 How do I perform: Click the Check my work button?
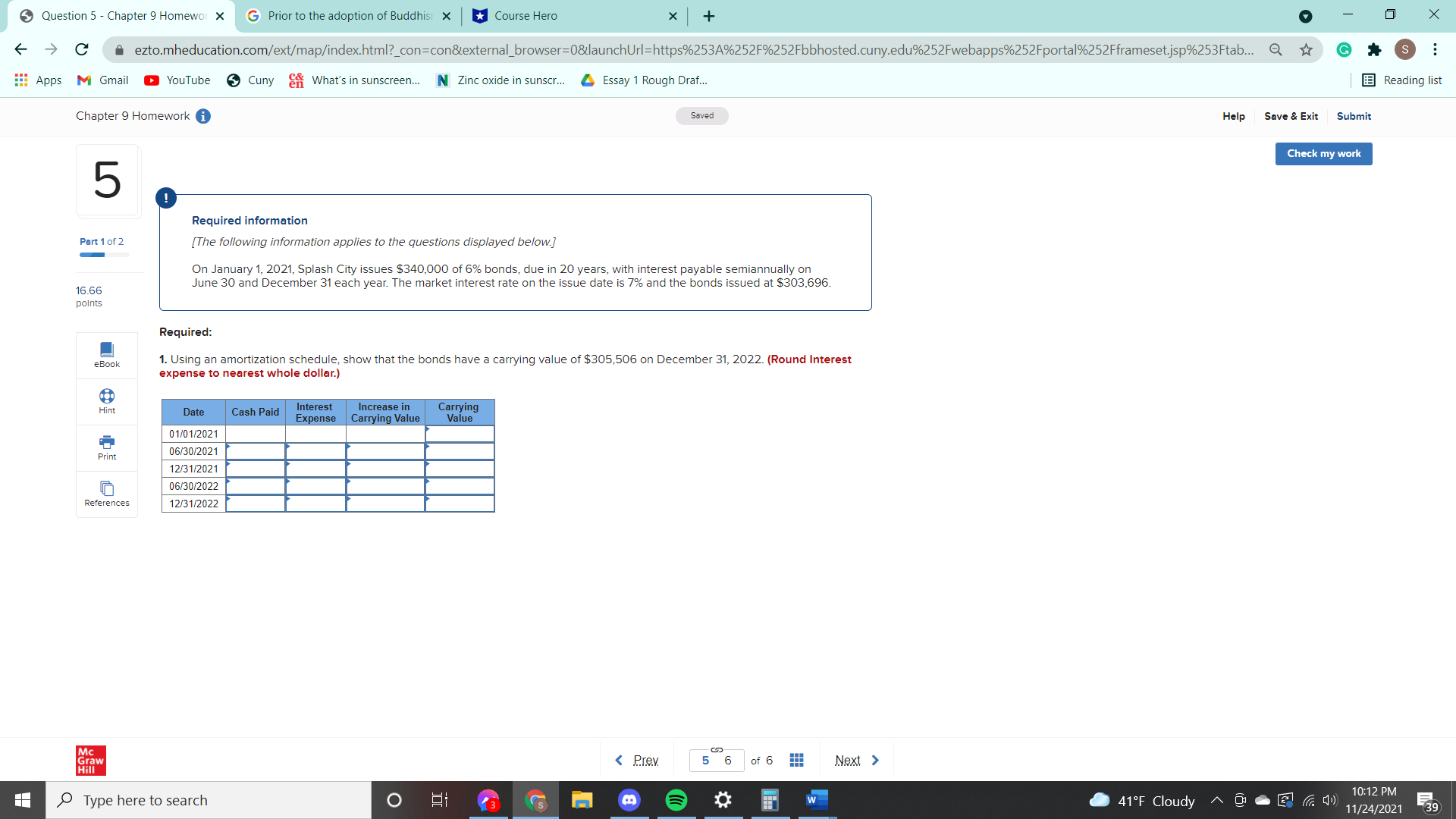[x=1323, y=153]
